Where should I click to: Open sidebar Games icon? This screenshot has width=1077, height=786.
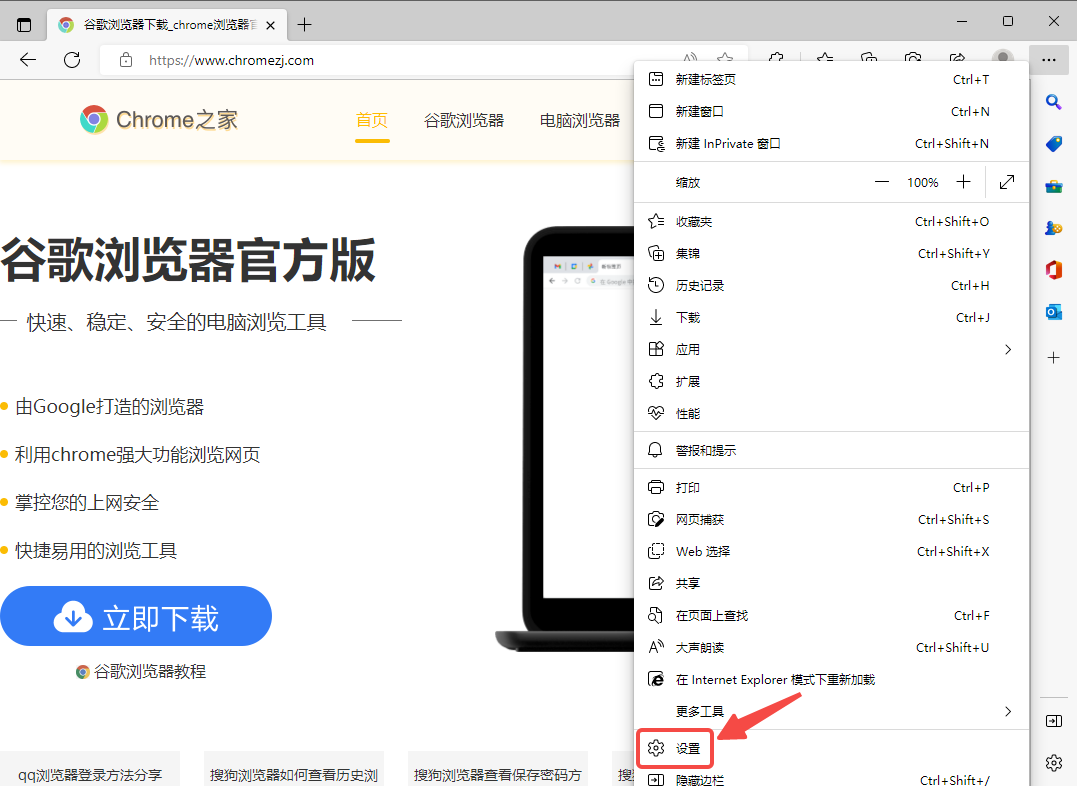click(x=1054, y=228)
